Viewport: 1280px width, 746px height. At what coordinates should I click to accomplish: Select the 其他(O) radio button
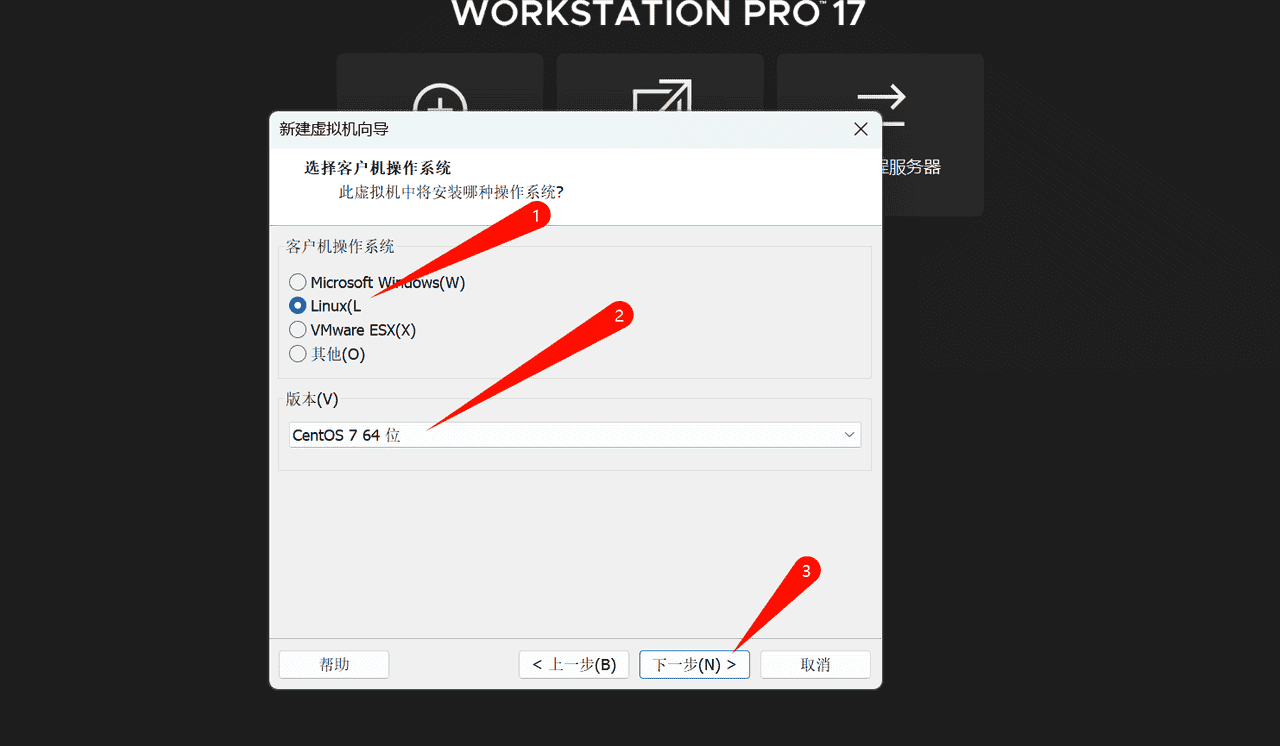click(x=297, y=353)
